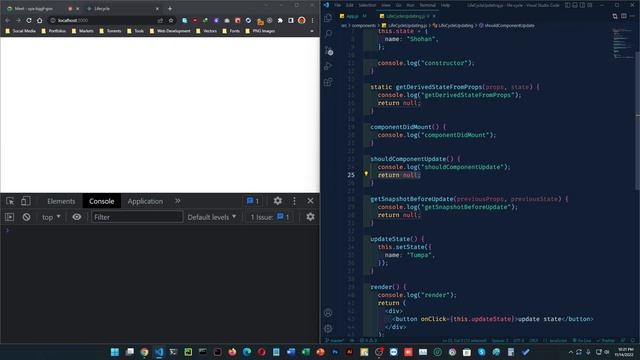Open a new Chrome tab
This screenshot has height=360, width=640.
(170, 8)
